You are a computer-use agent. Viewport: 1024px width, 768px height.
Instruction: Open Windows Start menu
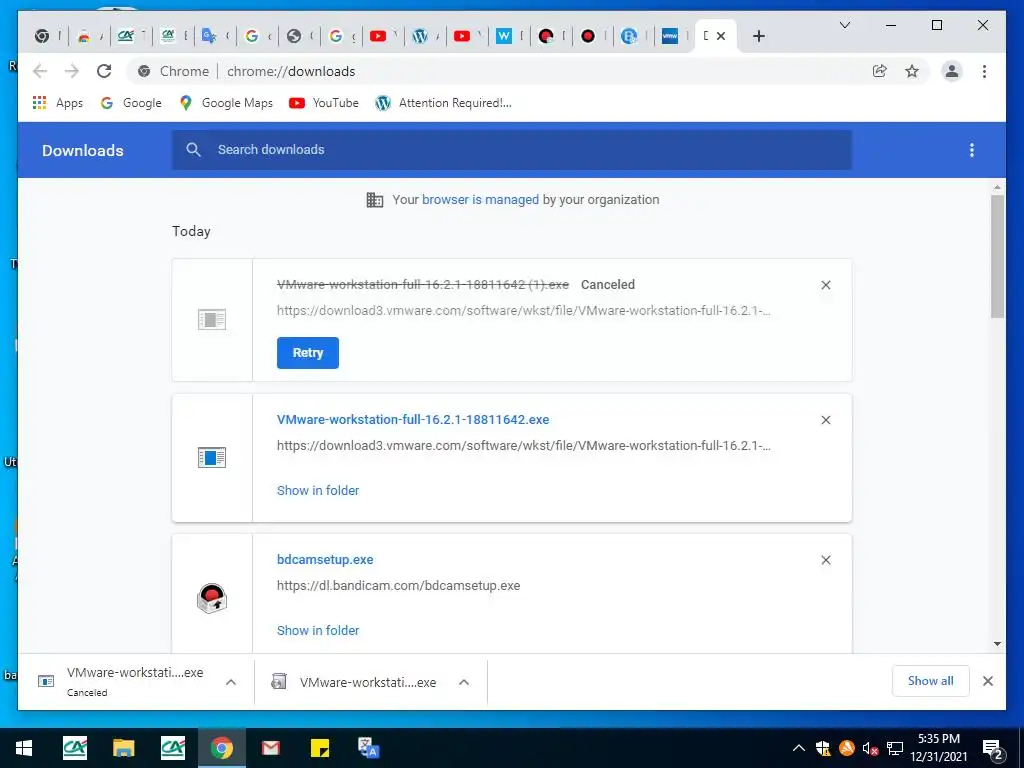pyautogui.click(x=24, y=748)
